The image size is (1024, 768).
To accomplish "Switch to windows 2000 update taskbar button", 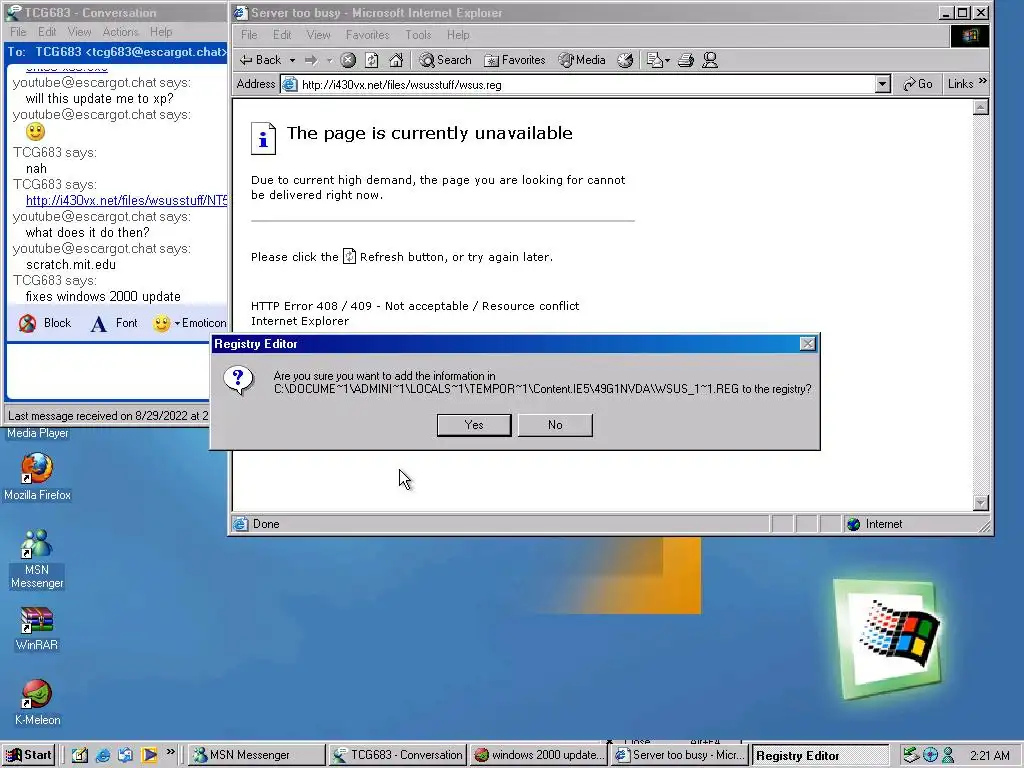I will pos(539,755).
